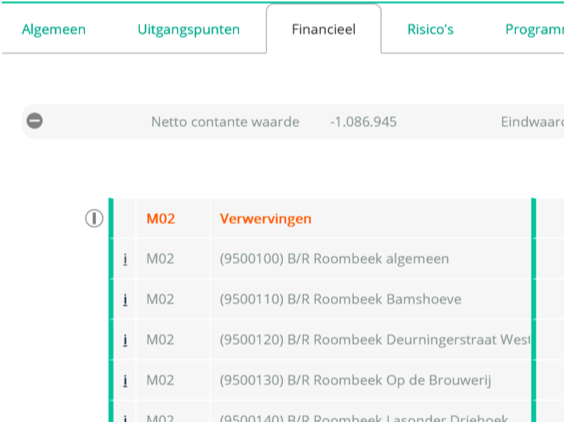Open info for 9500140 Lasonder row
The image size is (564, 422).
tap(125, 418)
